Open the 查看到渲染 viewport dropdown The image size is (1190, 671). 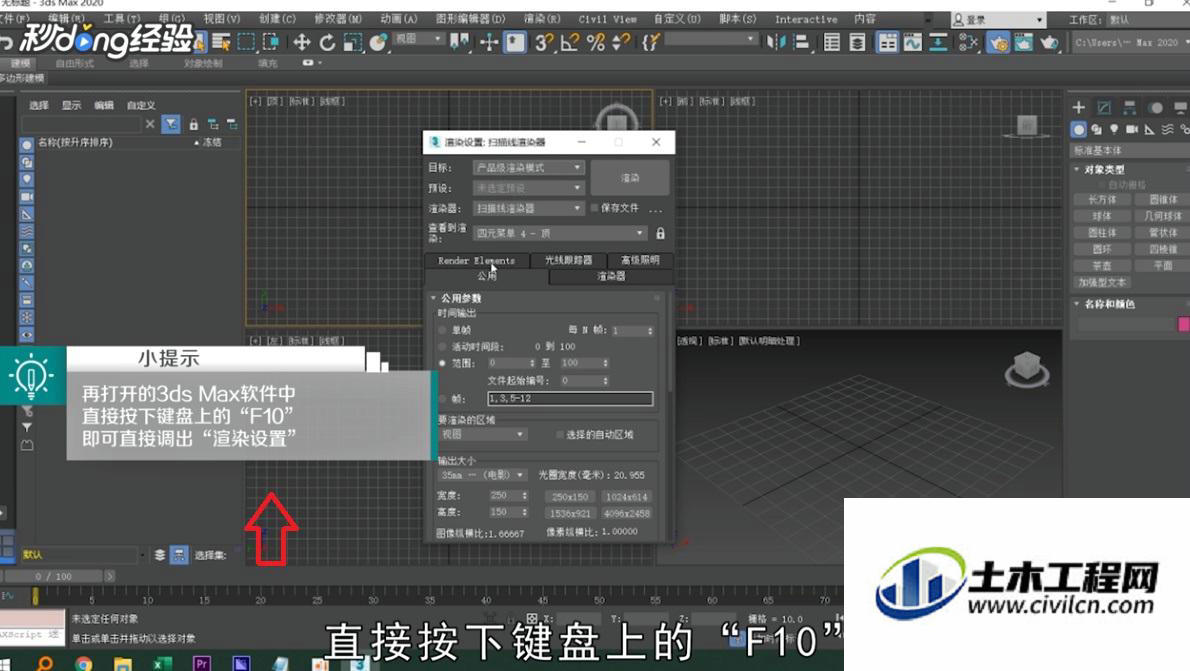(560, 234)
